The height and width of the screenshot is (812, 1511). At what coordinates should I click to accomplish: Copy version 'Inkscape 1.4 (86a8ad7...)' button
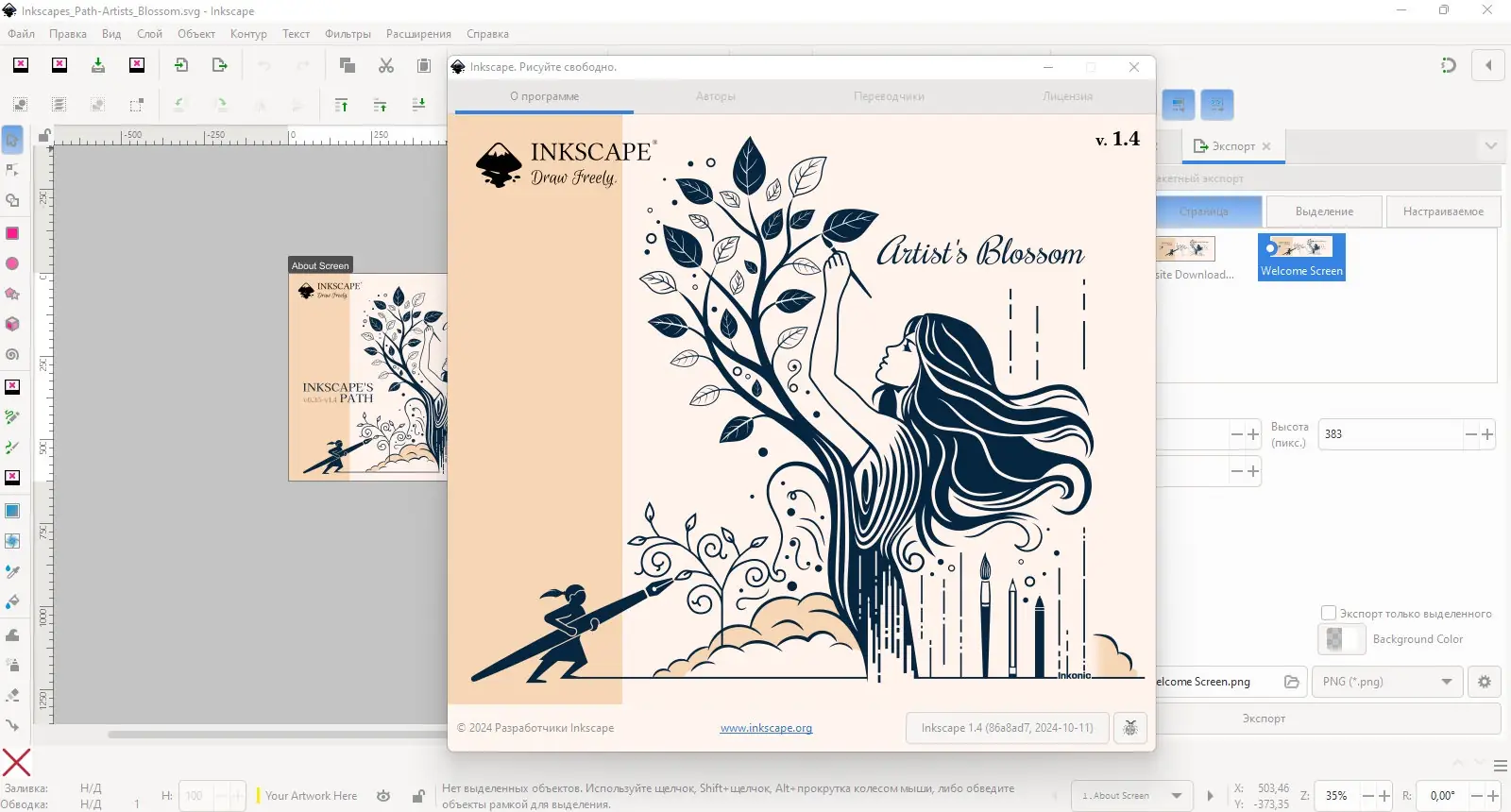[1007, 728]
